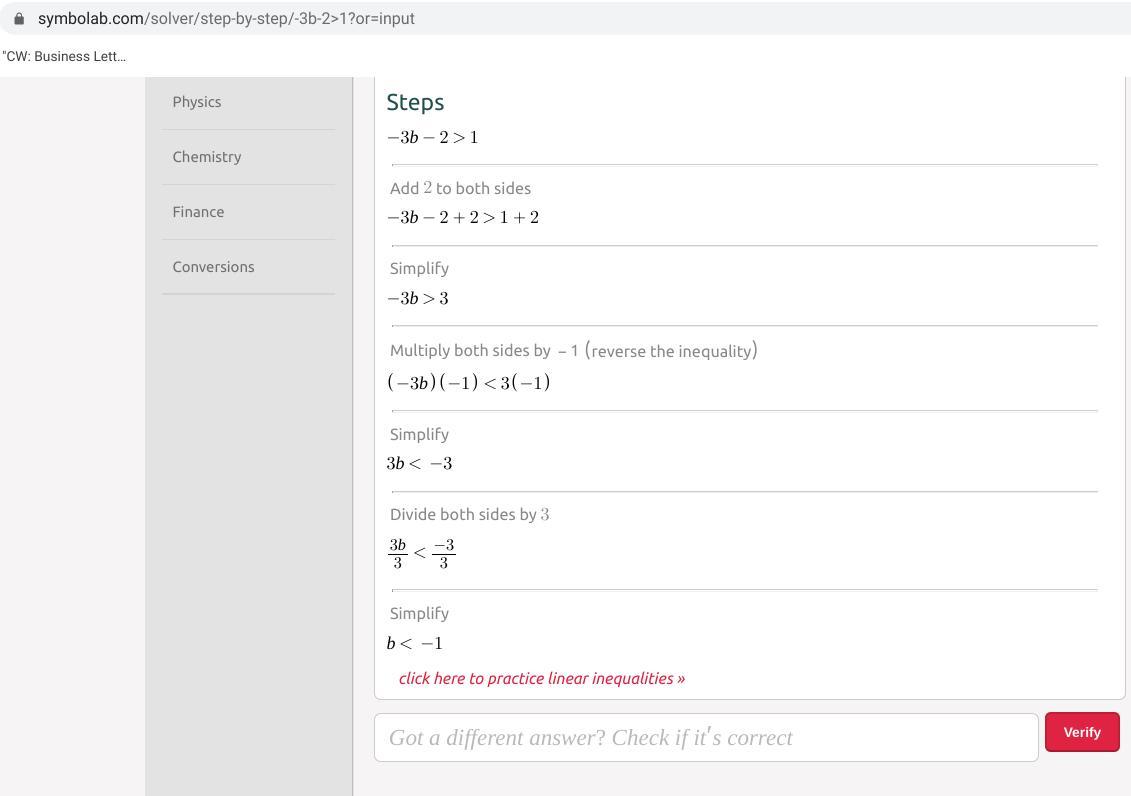1131x796 pixels.
Task: Click the Steps heading
Action: pyautogui.click(x=415, y=102)
